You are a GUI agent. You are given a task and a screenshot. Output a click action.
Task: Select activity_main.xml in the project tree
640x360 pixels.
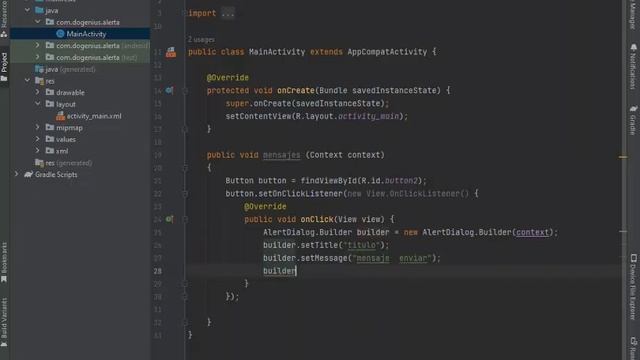(94, 116)
